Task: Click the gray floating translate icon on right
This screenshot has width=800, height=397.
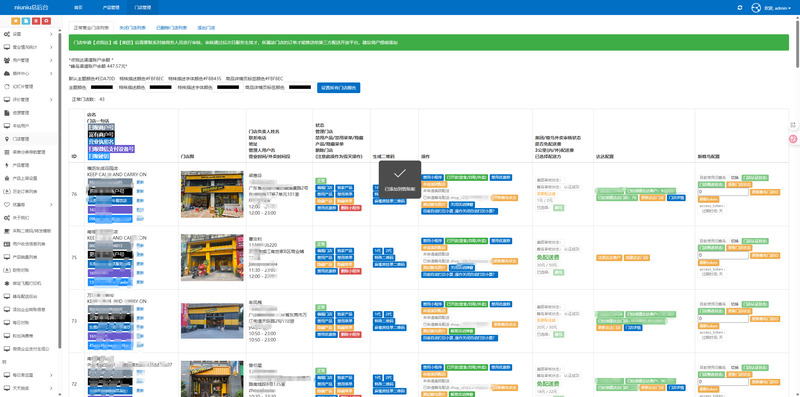Action: (x=793, y=125)
